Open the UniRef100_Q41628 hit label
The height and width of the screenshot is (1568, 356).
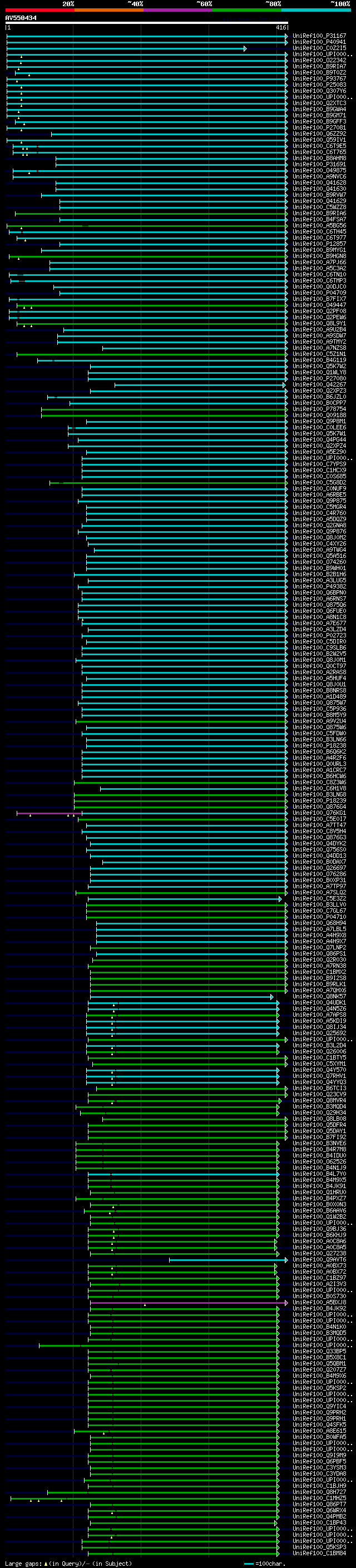pos(319,182)
